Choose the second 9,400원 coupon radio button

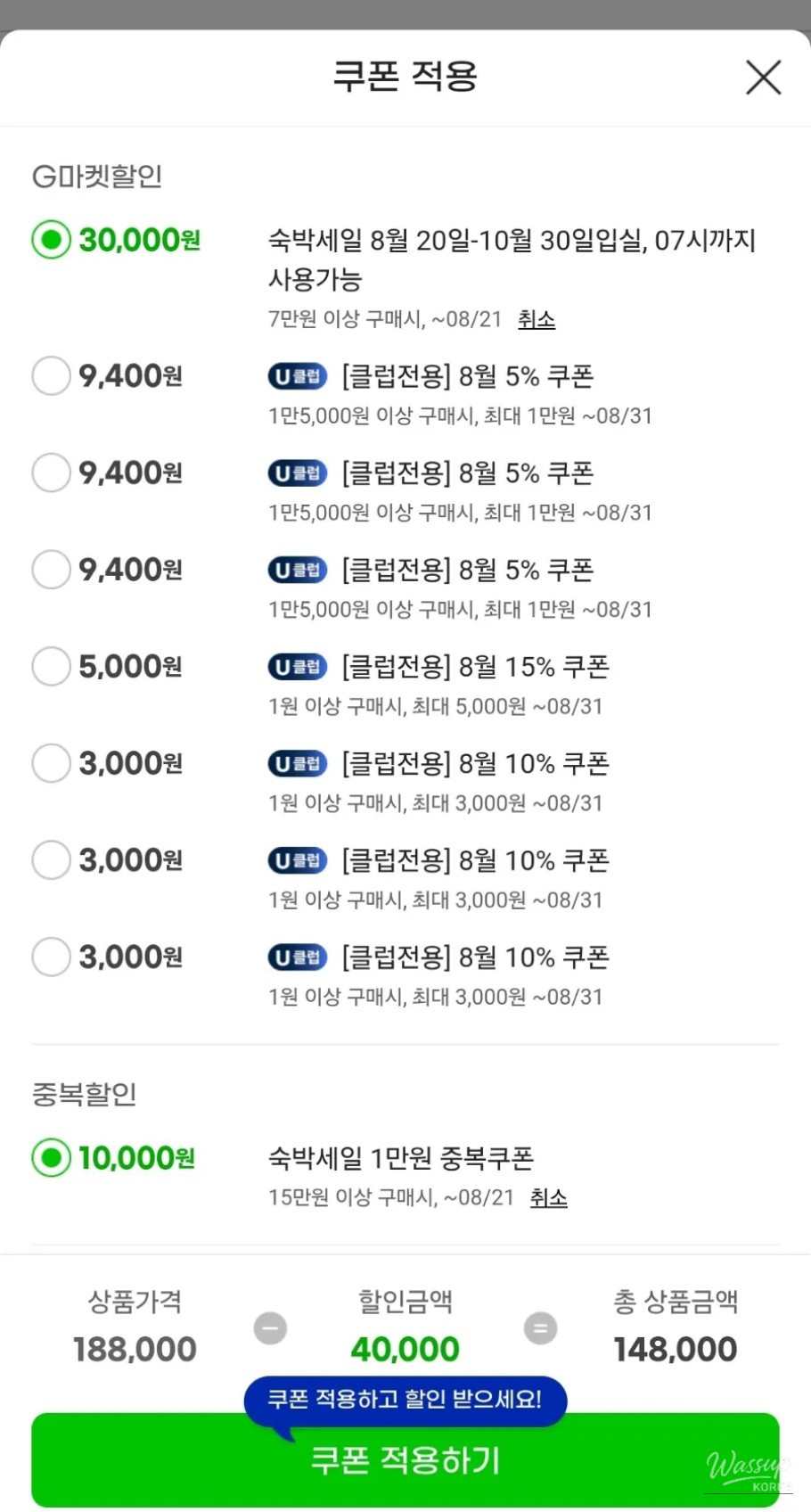pyautogui.click(x=51, y=472)
